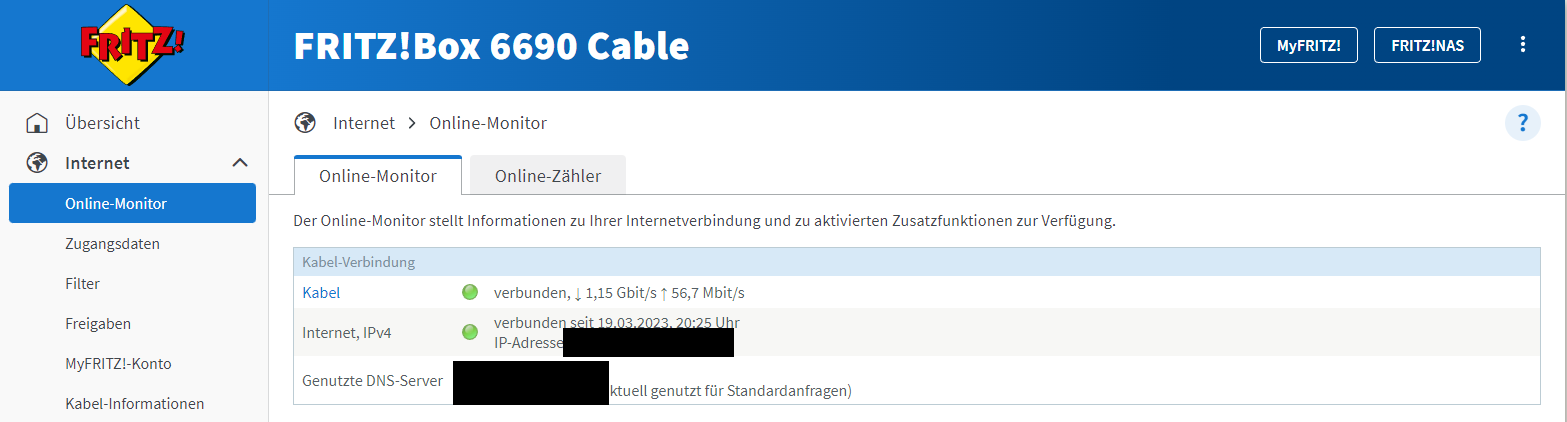Open the FRITZ!NAS button

1427,45
